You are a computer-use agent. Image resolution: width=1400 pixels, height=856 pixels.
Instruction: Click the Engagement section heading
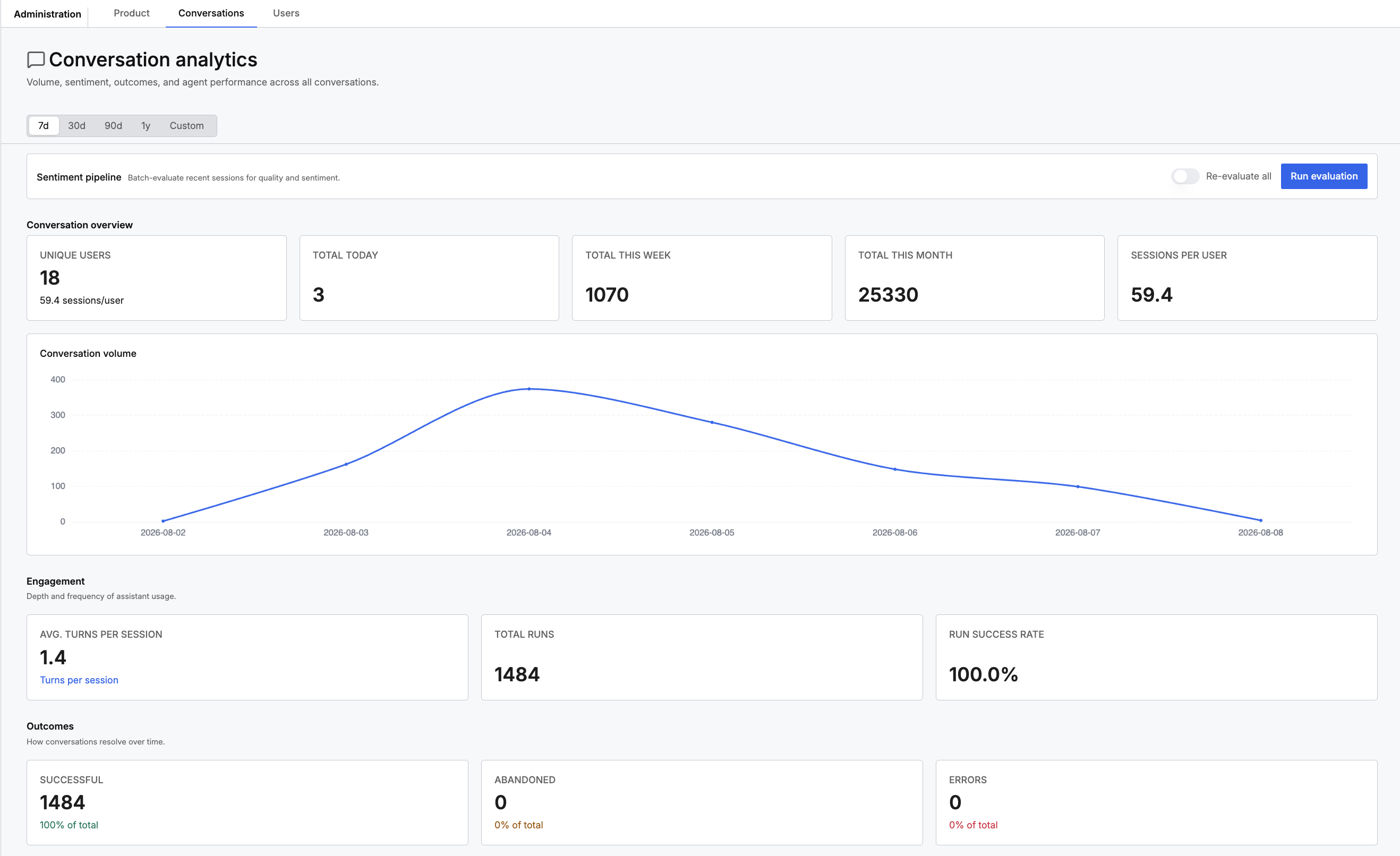point(55,581)
